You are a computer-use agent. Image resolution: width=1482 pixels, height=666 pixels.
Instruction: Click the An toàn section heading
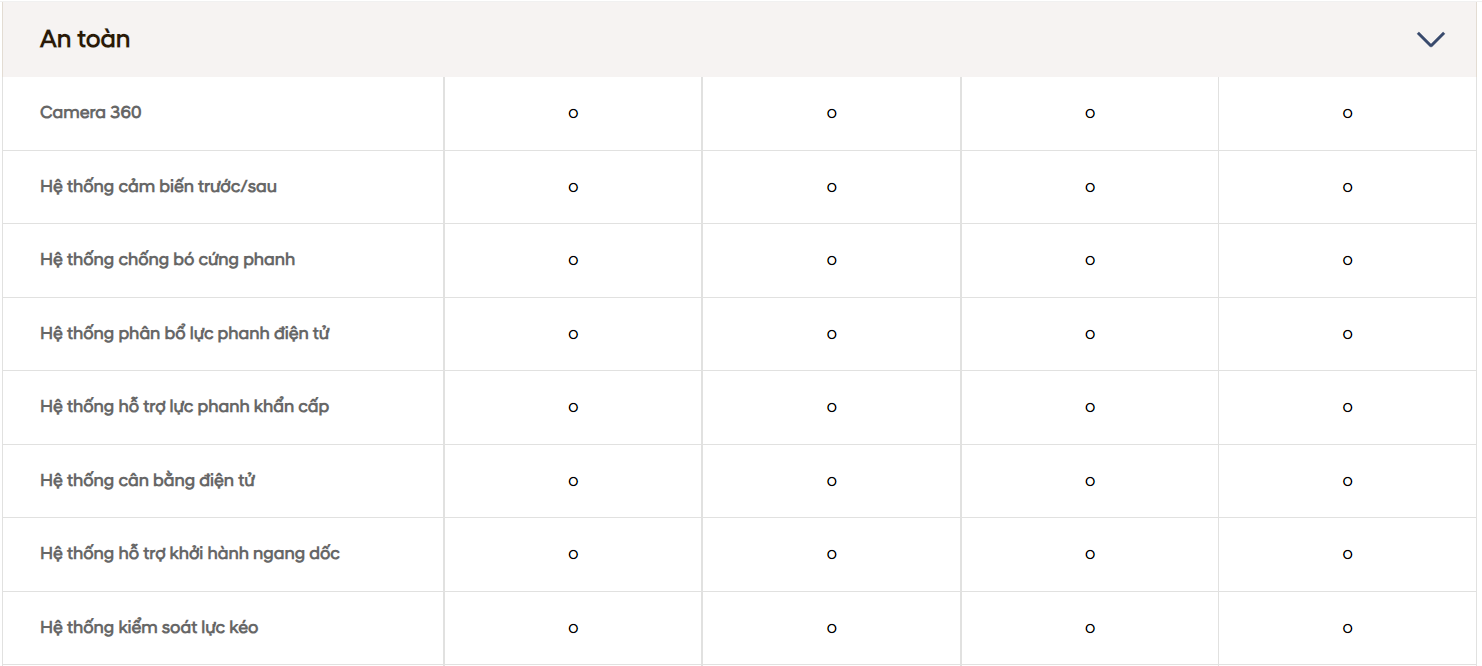point(85,40)
